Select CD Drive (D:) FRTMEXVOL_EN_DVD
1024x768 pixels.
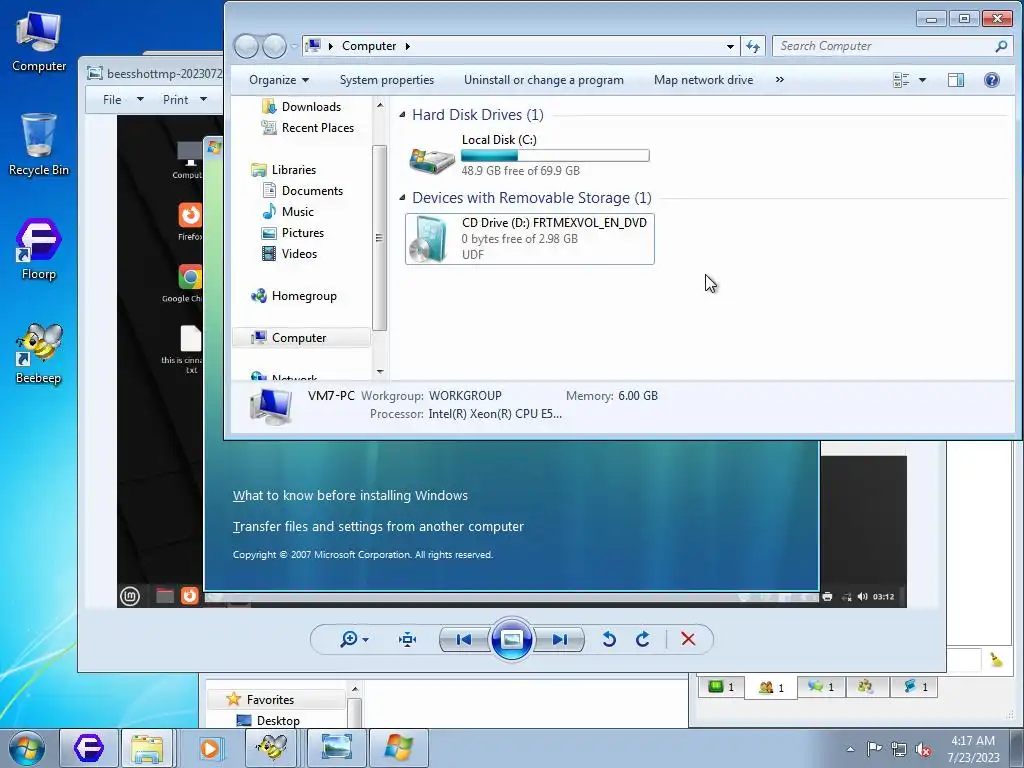coord(530,239)
